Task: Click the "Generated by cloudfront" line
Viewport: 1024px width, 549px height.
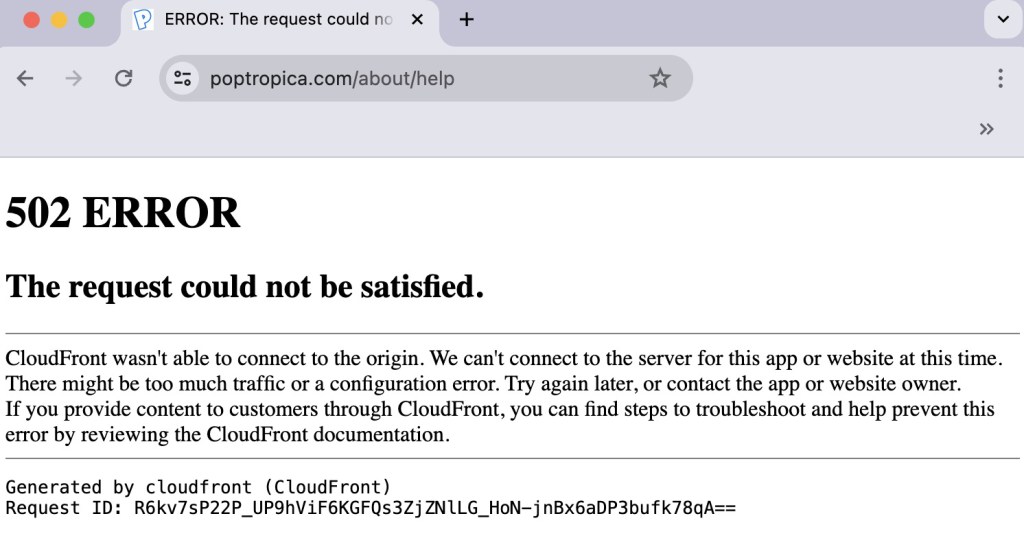Action: 198,487
